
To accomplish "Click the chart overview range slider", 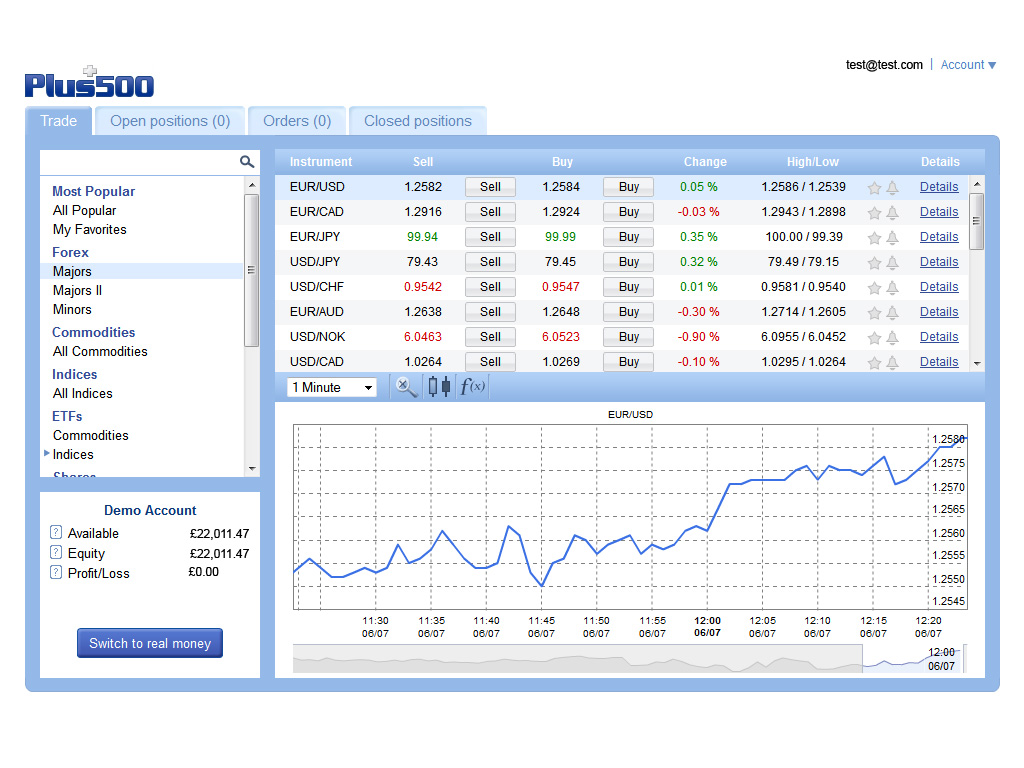I will coord(914,658).
